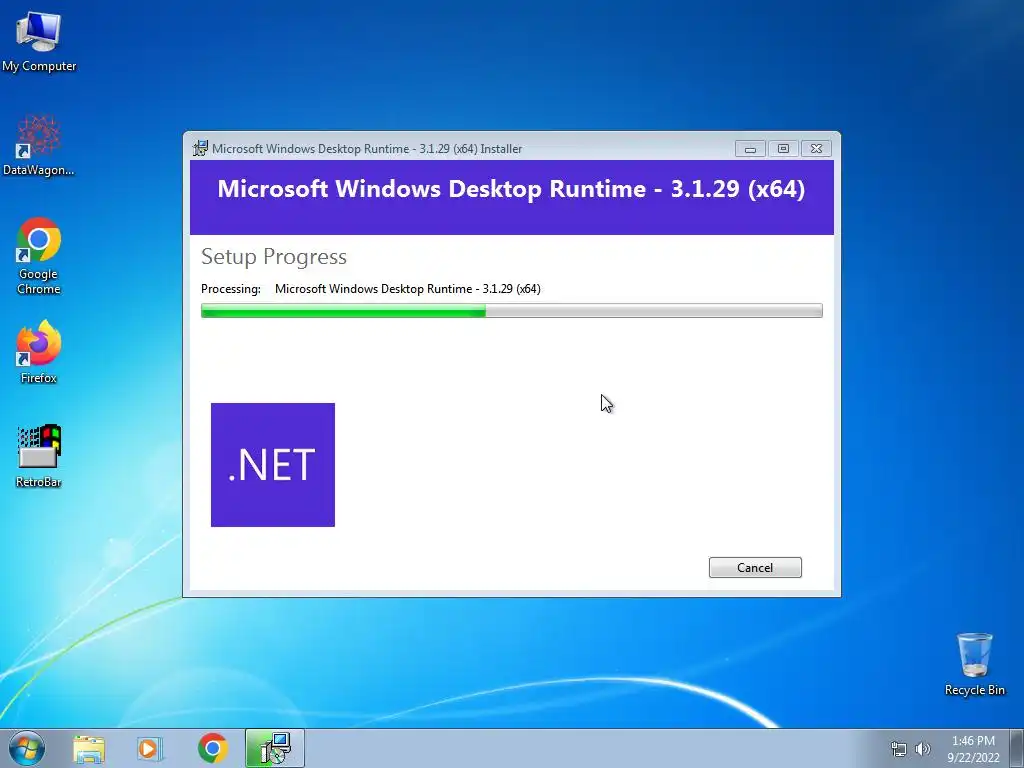Image resolution: width=1024 pixels, height=768 pixels.
Task: Click the .NET logo image
Action: coord(273,465)
